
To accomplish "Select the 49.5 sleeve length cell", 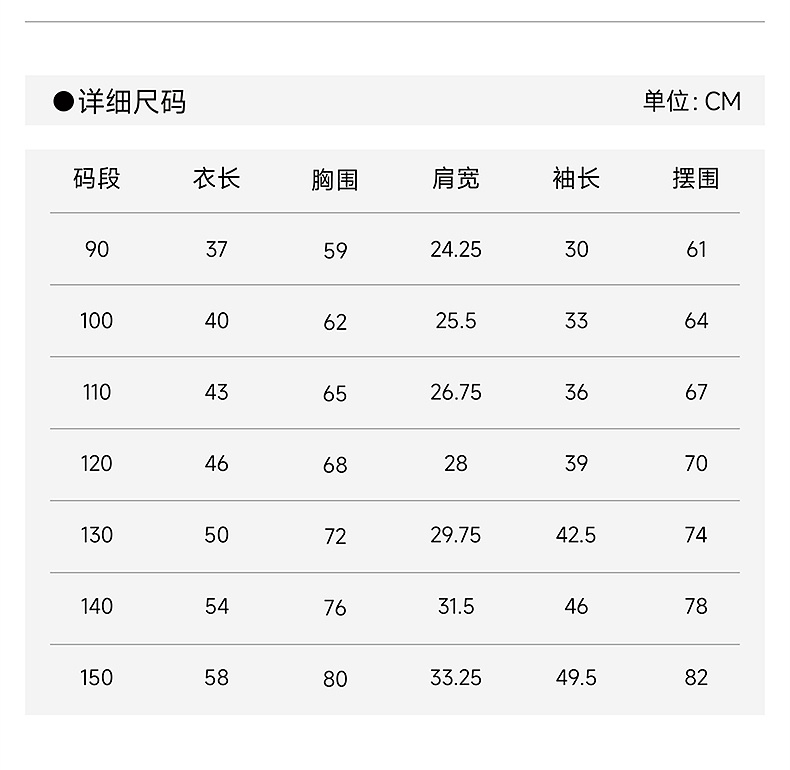I will click(576, 678).
